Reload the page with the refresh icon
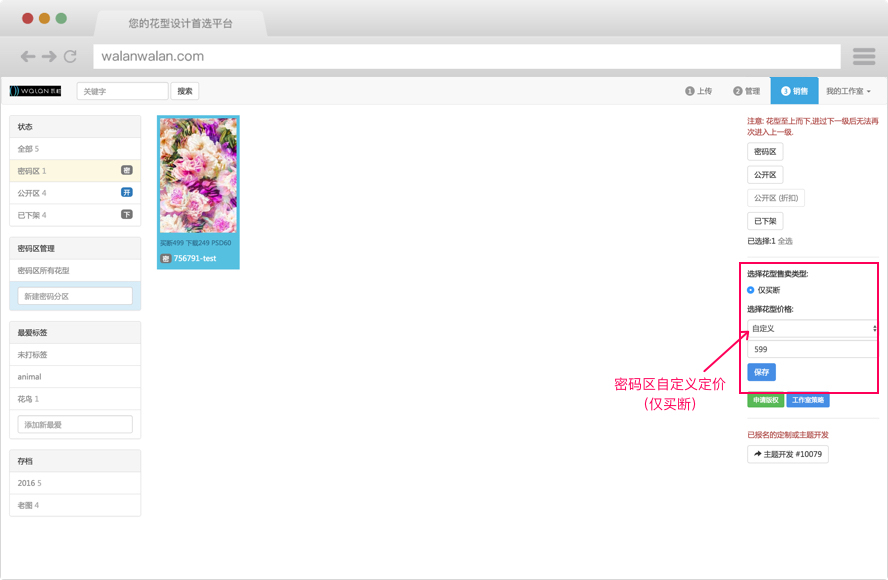Screen dimensions: 888x580 (x=70, y=57)
